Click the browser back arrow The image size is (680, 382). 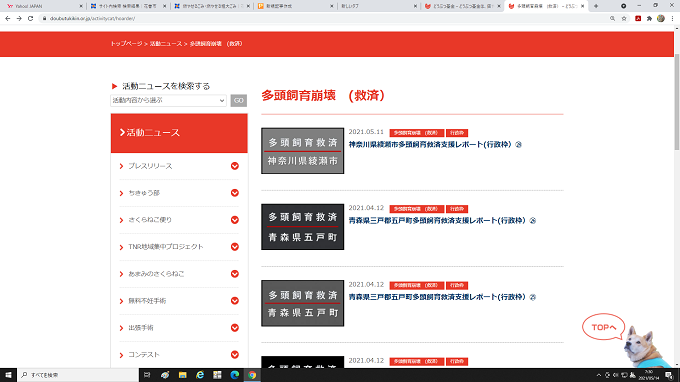pos(7,19)
